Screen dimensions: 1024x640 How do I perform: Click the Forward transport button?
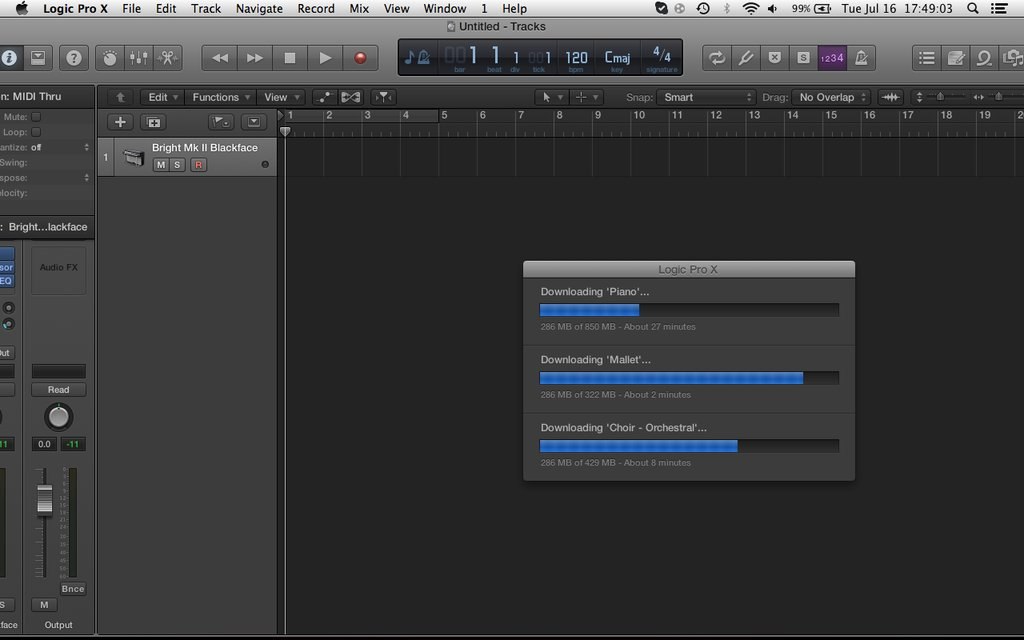[x=255, y=58]
